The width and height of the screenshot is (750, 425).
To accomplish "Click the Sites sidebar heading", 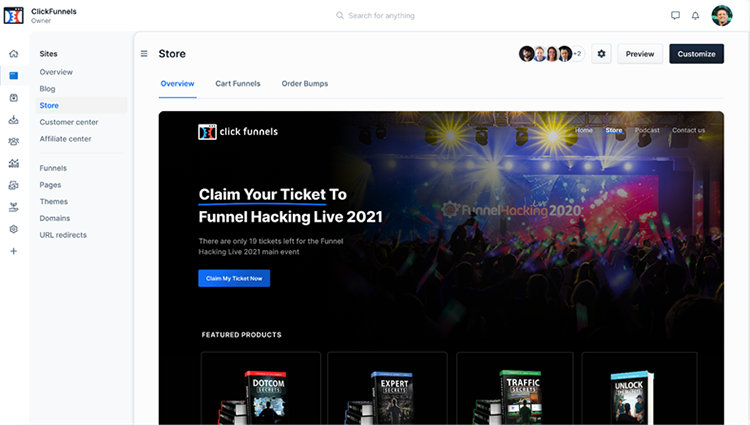I will 48,54.
